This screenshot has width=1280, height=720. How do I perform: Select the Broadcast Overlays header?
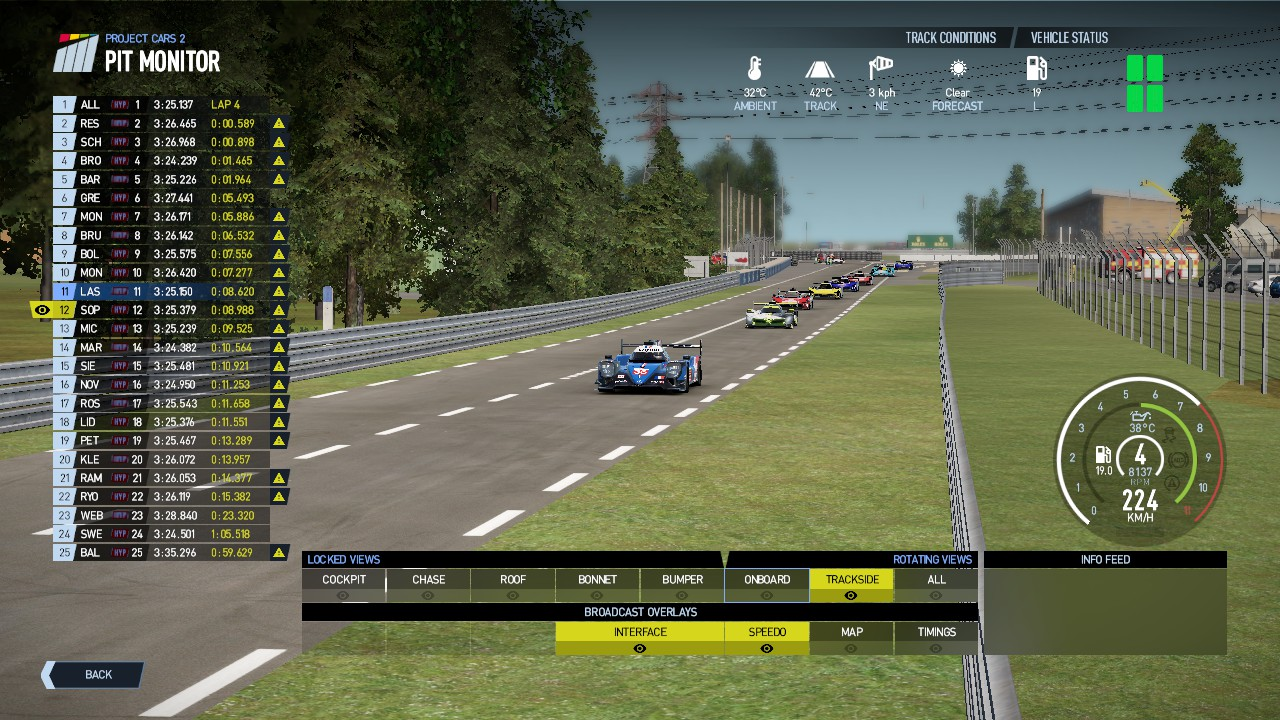[x=640, y=612]
